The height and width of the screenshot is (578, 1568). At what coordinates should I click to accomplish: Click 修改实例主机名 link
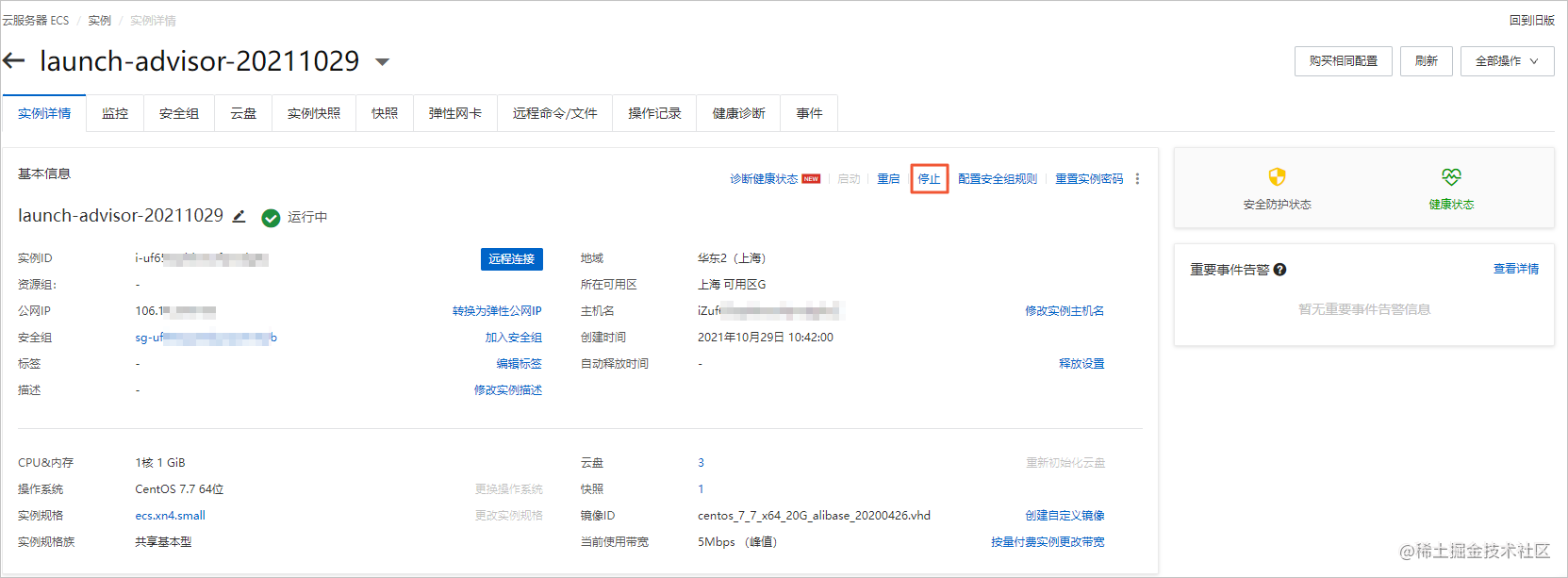pyautogui.click(x=1065, y=311)
